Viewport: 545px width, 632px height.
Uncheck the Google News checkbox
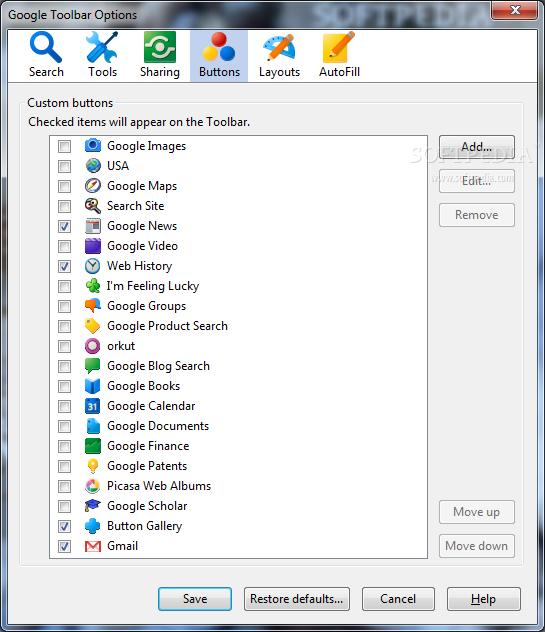click(64, 226)
